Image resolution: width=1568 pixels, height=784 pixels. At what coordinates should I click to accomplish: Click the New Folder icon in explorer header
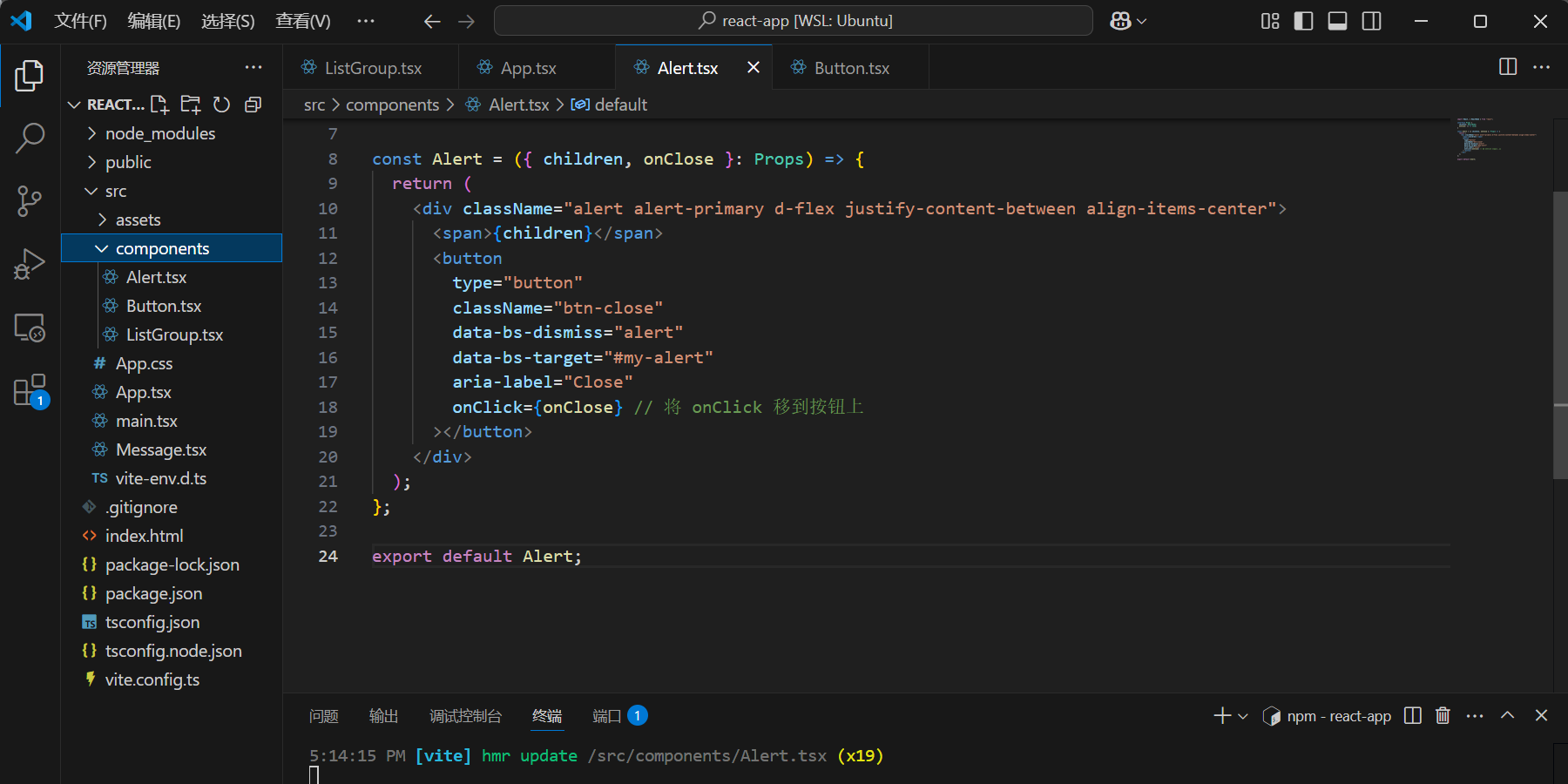pyautogui.click(x=191, y=105)
